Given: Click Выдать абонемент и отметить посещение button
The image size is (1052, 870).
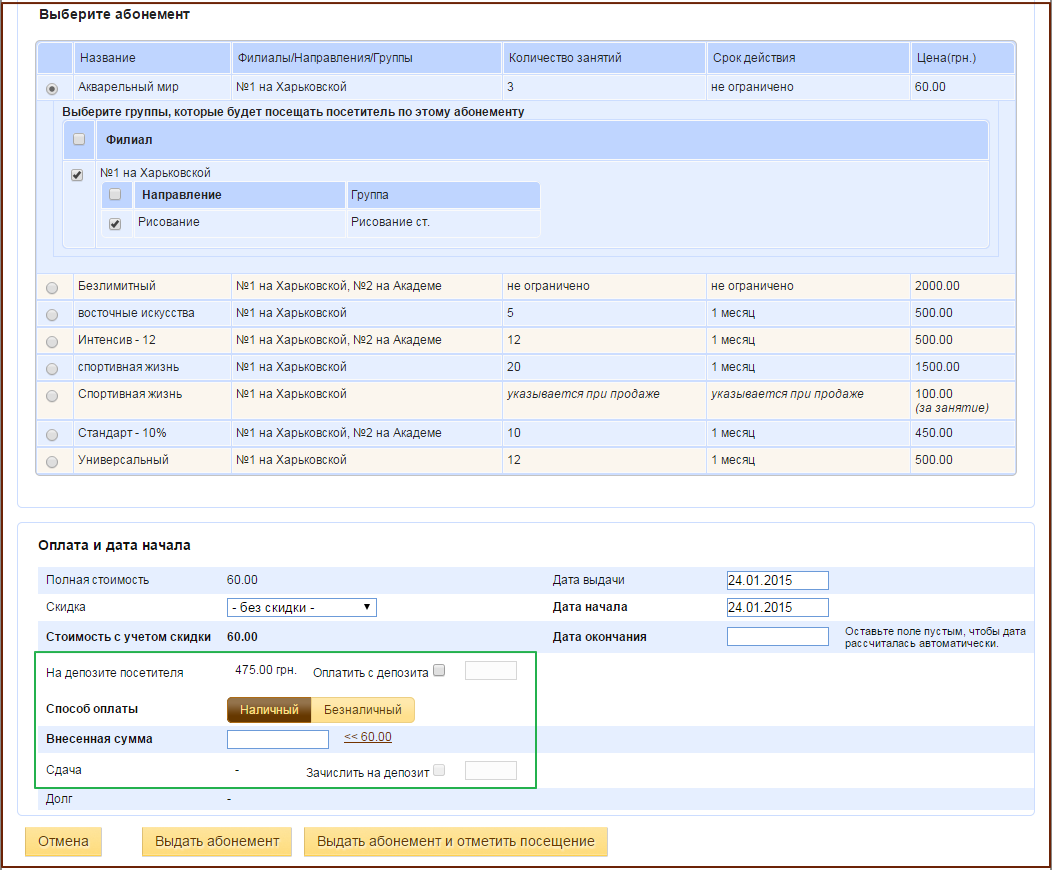Looking at the screenshot, I should tap(456, 841).
